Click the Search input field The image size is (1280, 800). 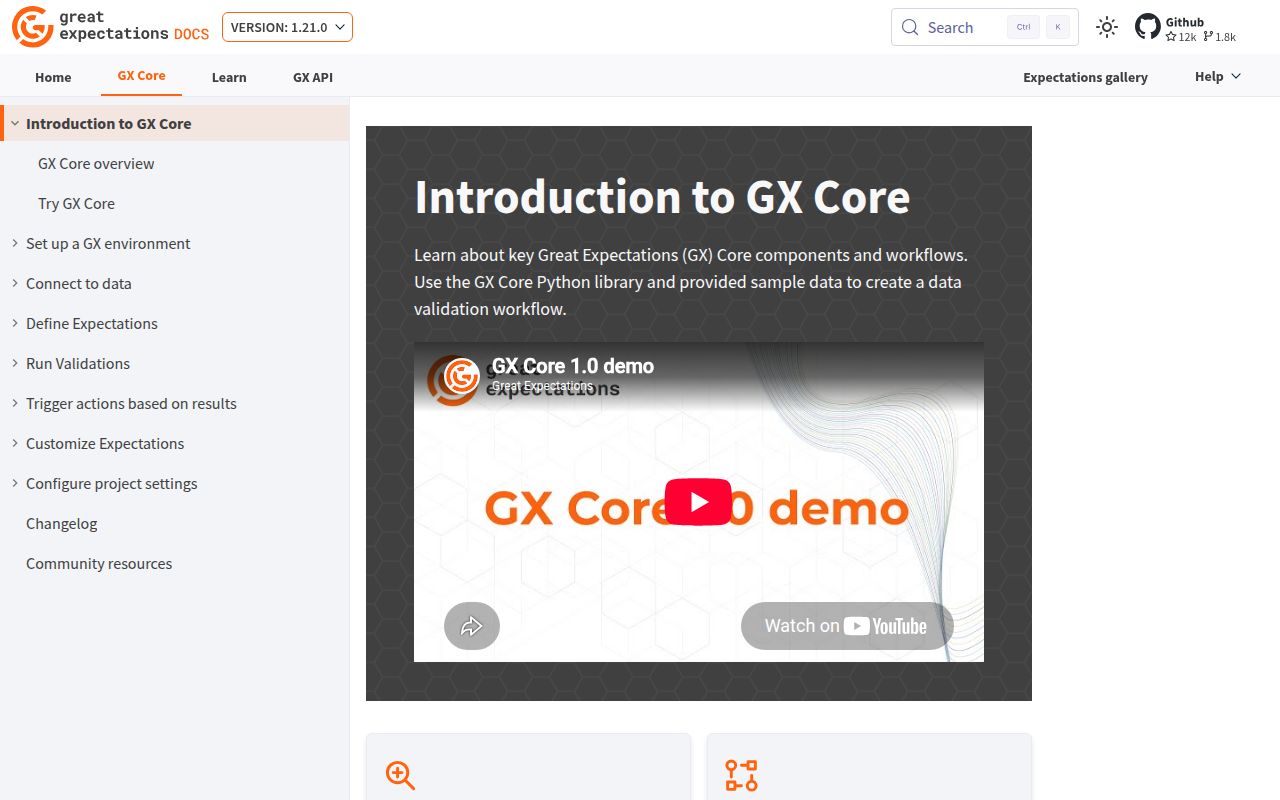click(x=984, y=27)
